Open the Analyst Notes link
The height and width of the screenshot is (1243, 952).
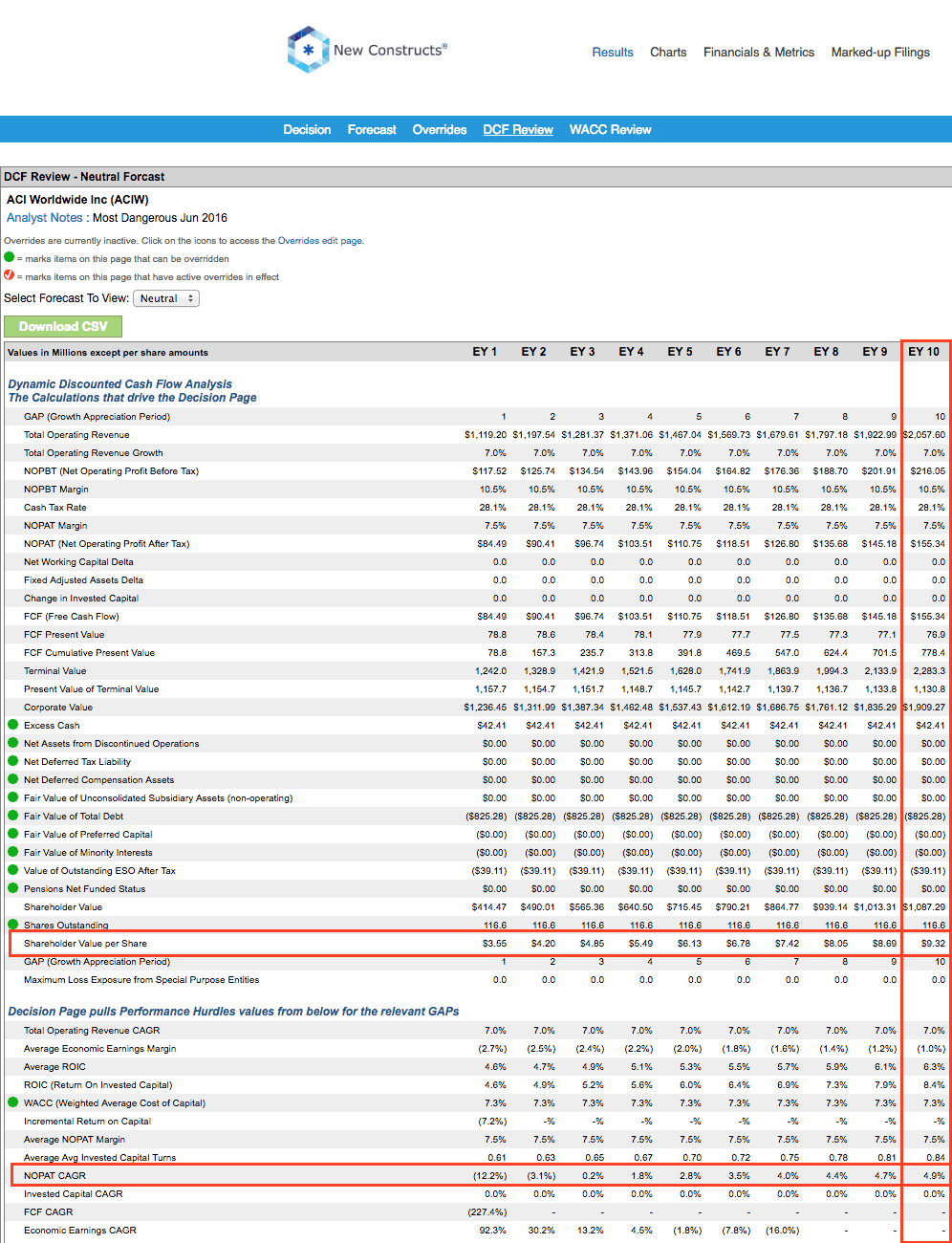click(x=44, y=218)
